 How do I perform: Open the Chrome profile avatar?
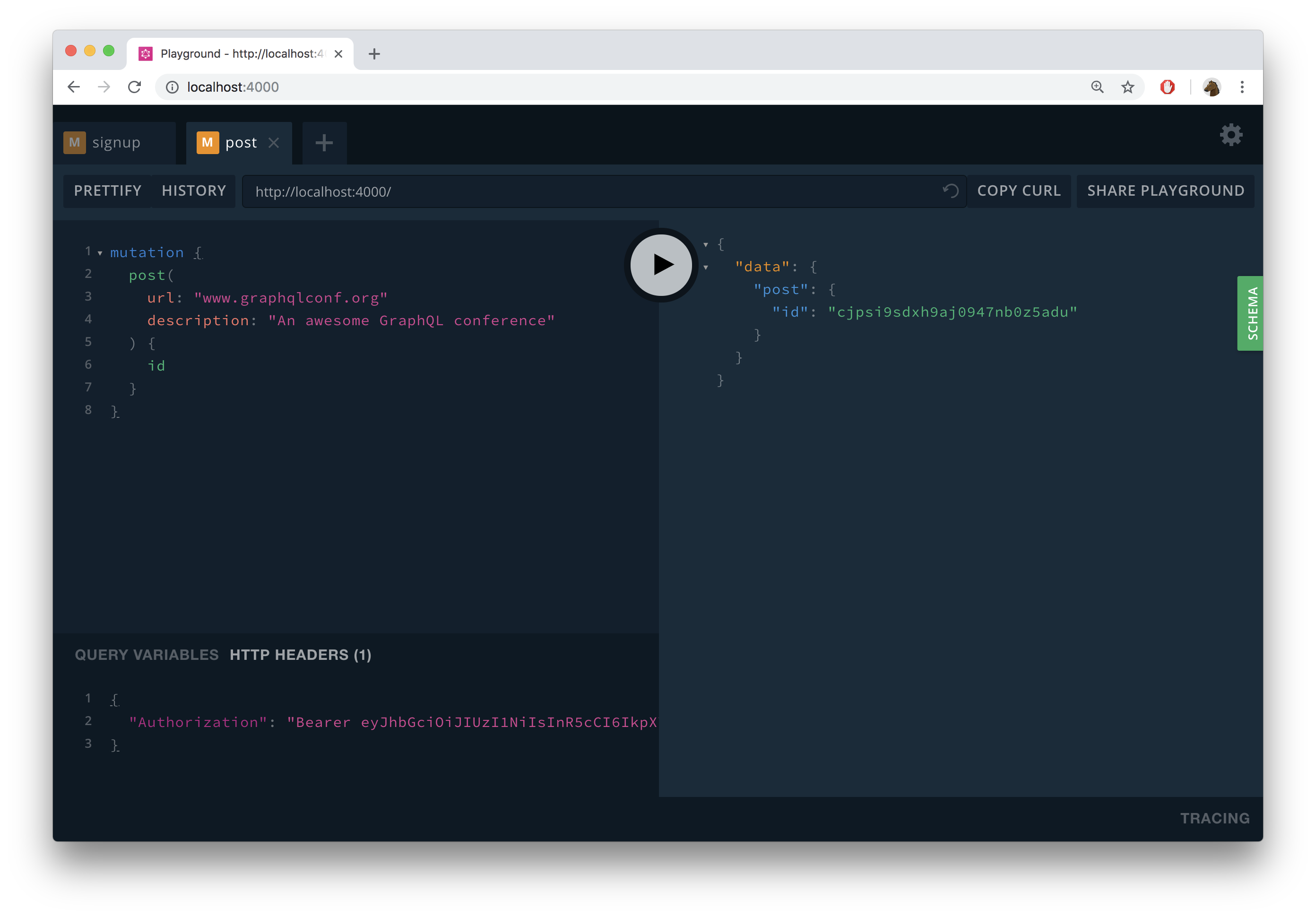[1211, 87]
